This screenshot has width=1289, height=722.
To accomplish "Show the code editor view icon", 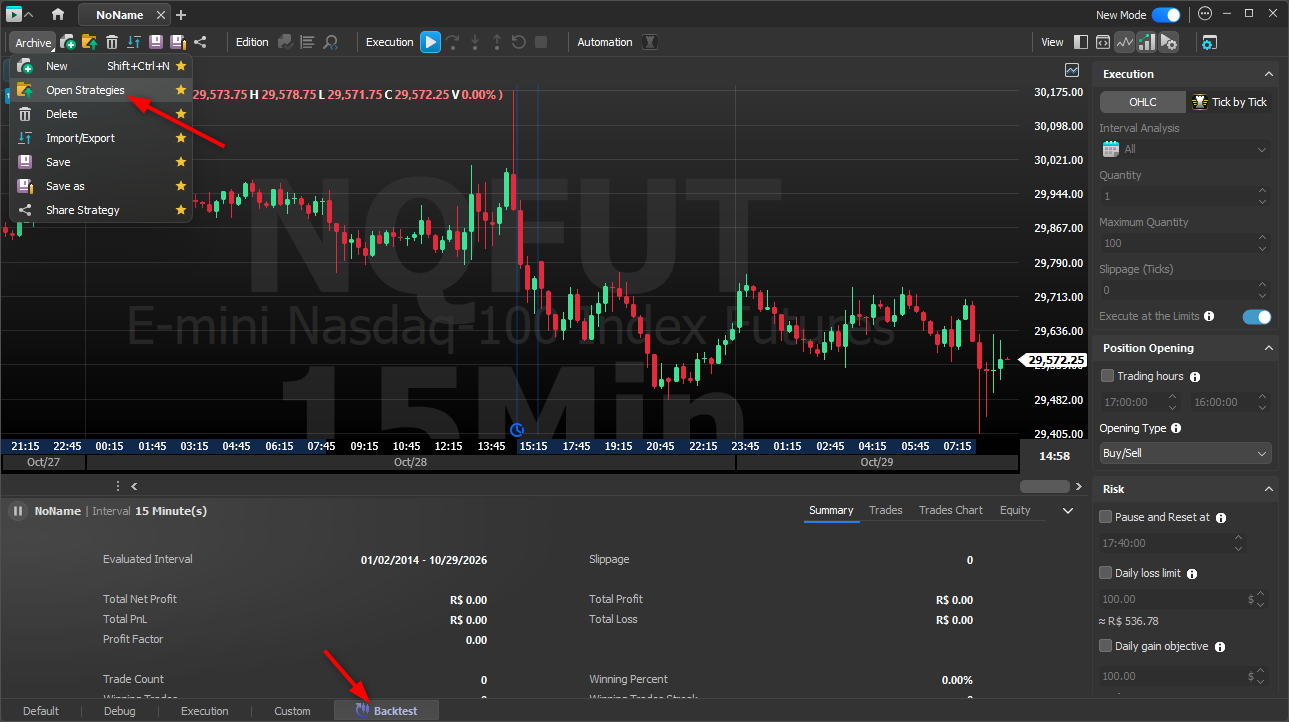I will (1103, 42).
